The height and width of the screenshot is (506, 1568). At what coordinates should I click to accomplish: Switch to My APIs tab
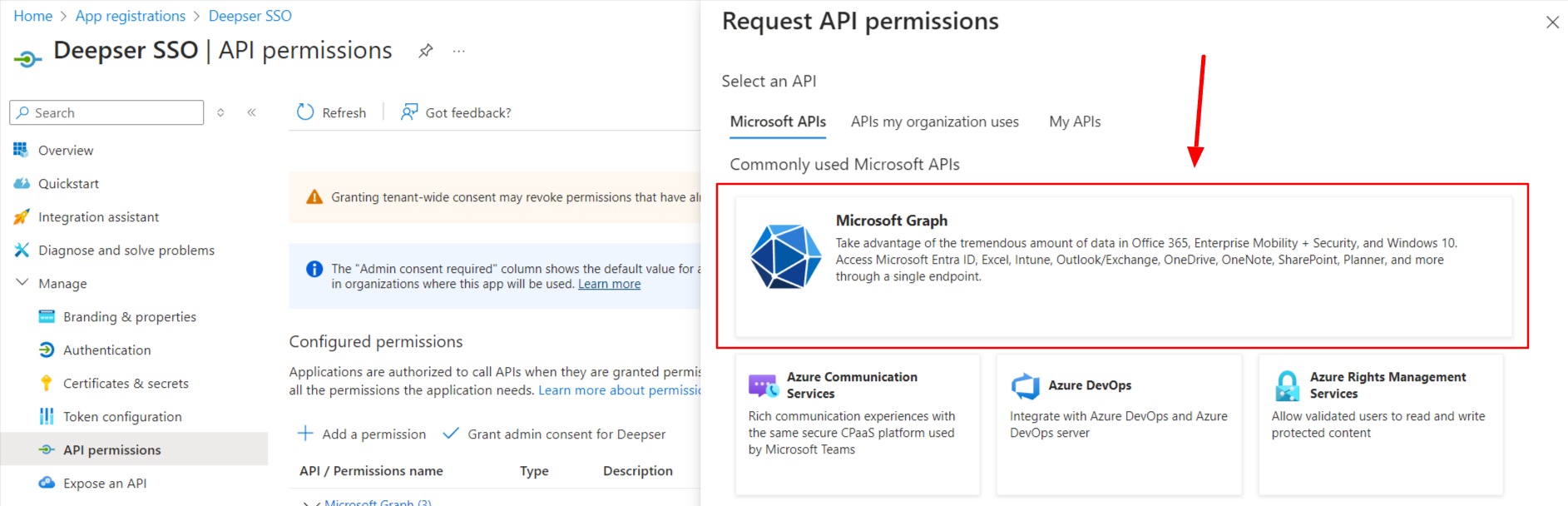point(1075,122)
